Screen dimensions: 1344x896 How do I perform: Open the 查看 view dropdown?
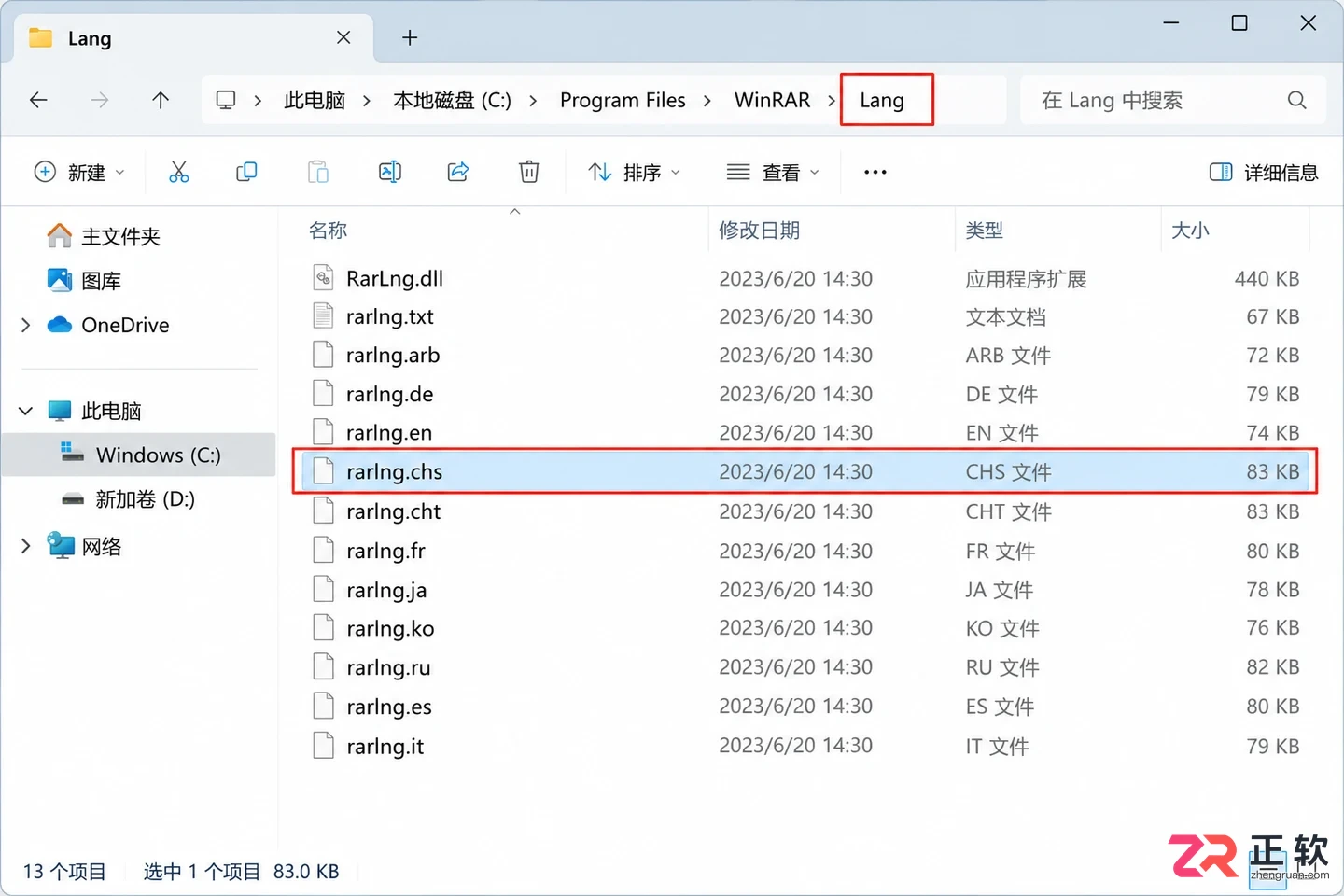773,172
